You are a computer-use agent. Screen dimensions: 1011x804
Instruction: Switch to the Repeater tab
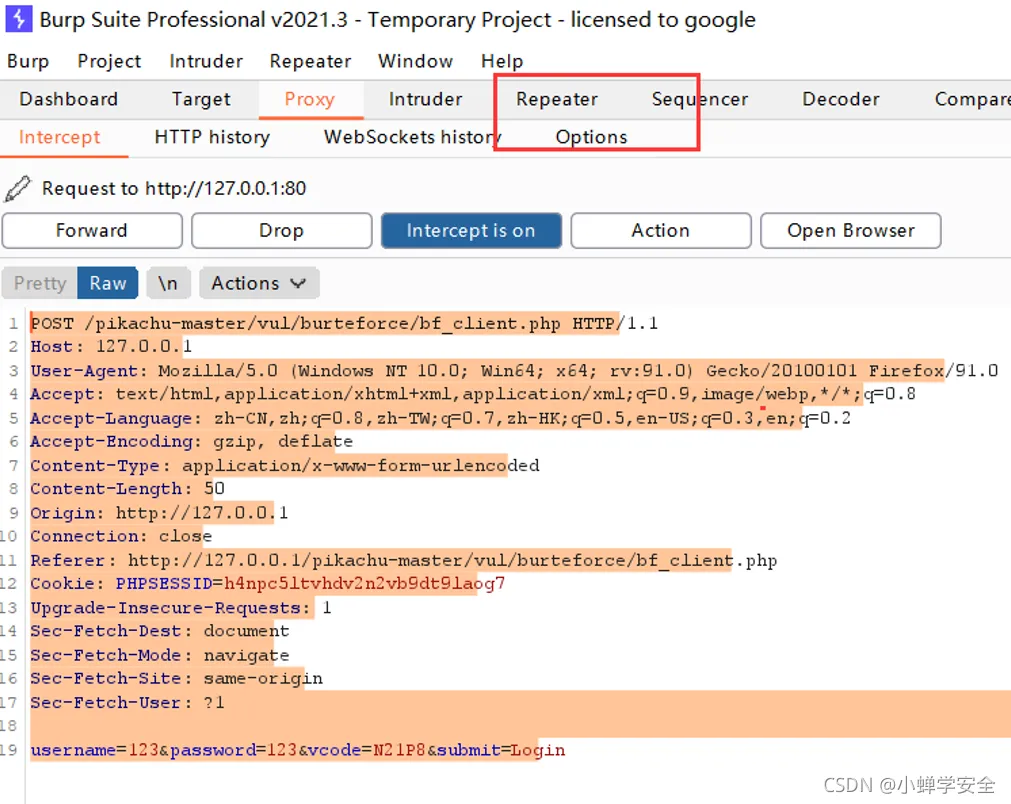[x=557, y=99]
